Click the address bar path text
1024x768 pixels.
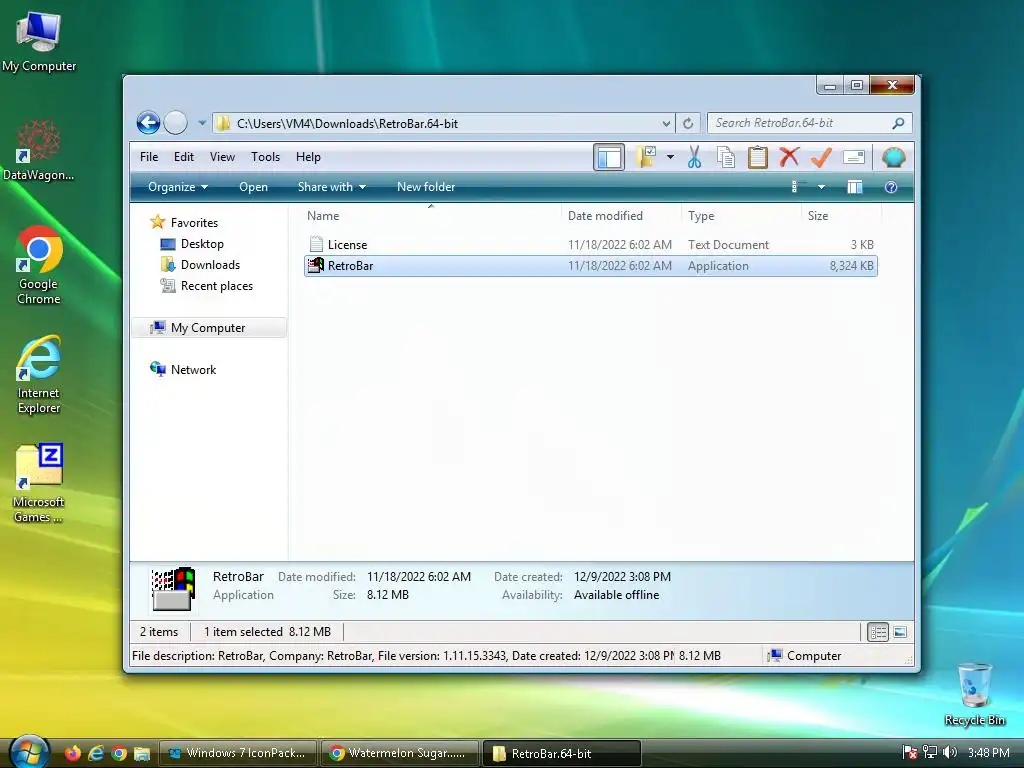[347, 123]
